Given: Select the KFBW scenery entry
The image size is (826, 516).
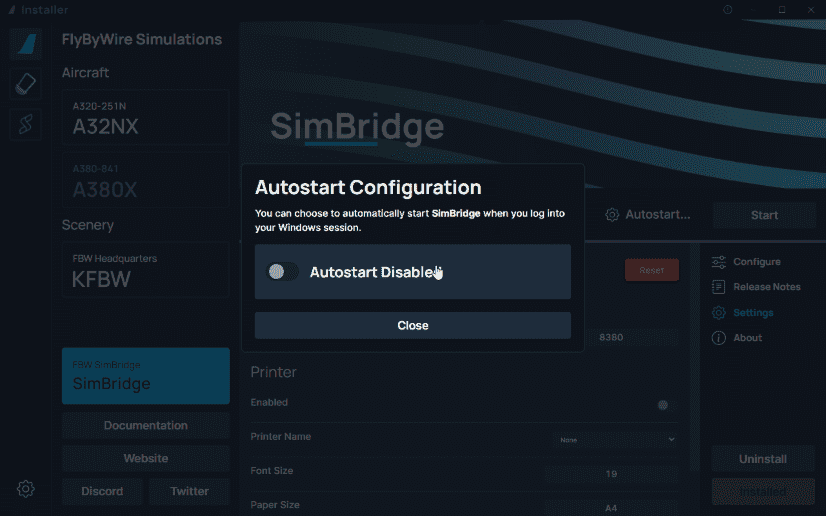Looking at the screenshot, I should click(146, 271).
